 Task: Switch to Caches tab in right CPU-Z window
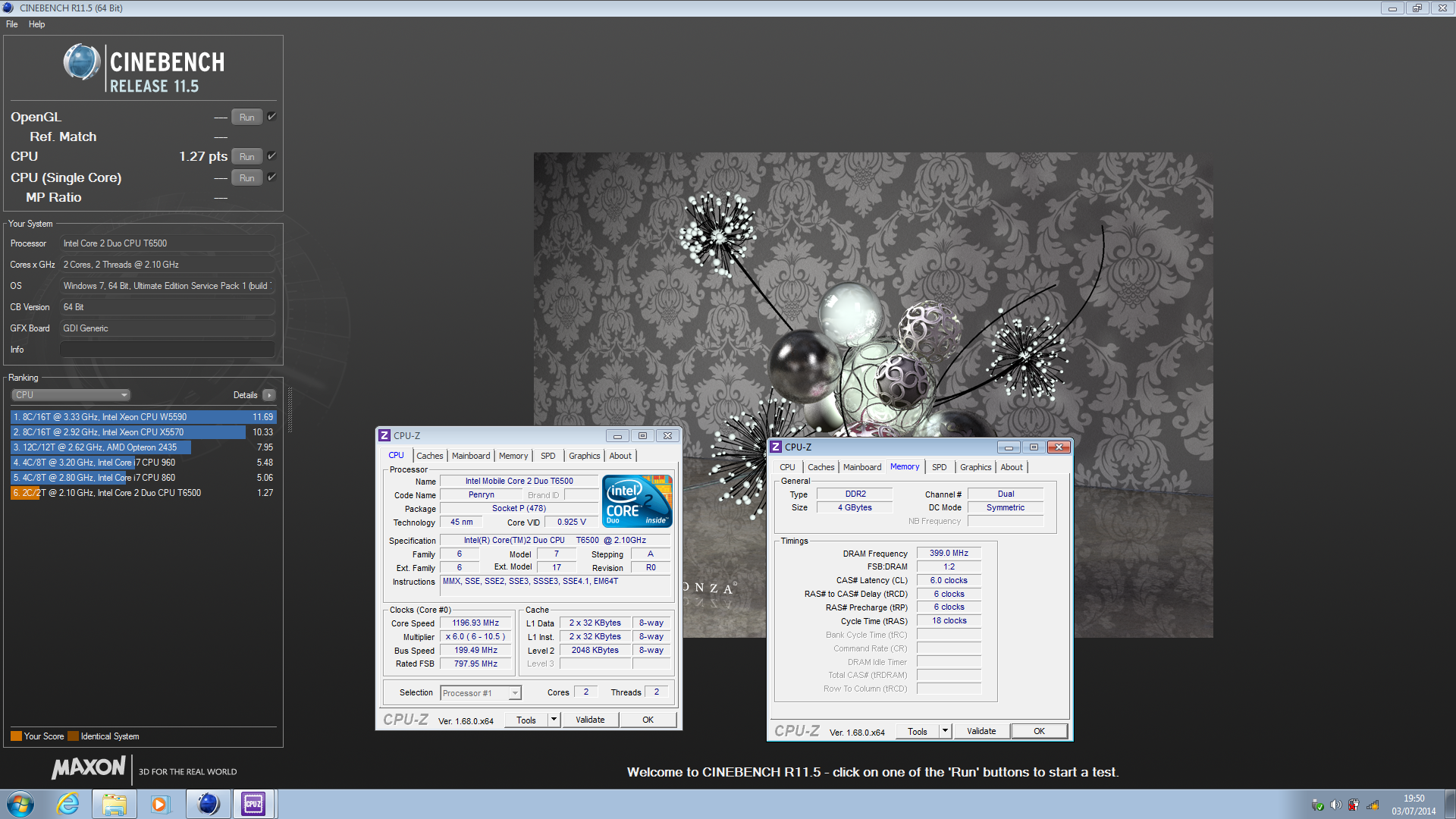821,467
